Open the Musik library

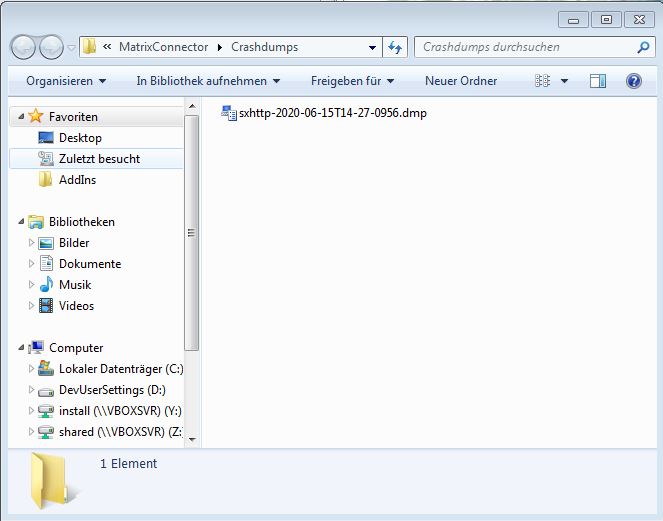point(75,285)
